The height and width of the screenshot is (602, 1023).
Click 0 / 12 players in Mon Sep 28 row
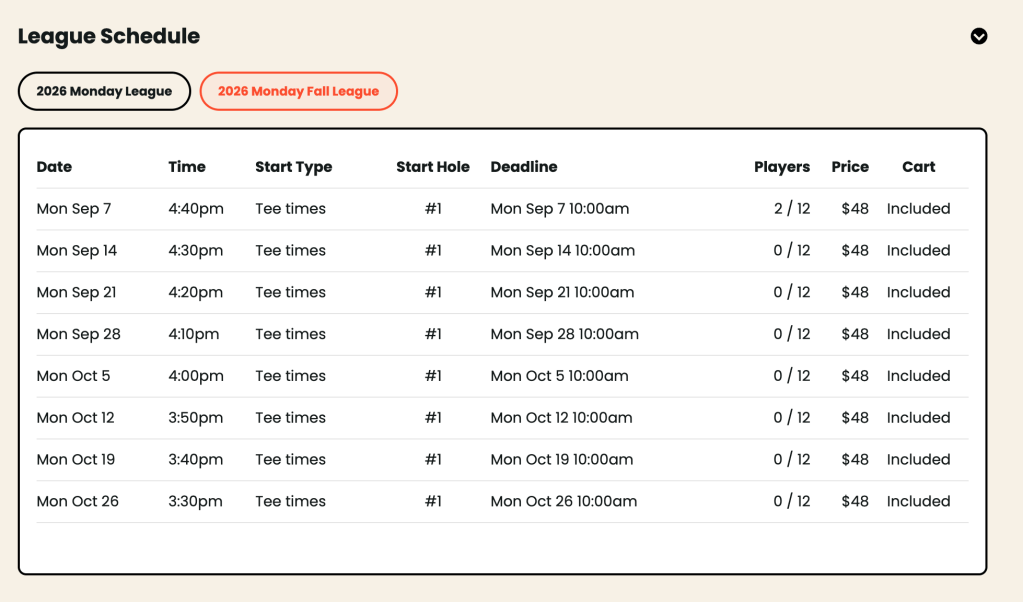click(x=792, y=334)
